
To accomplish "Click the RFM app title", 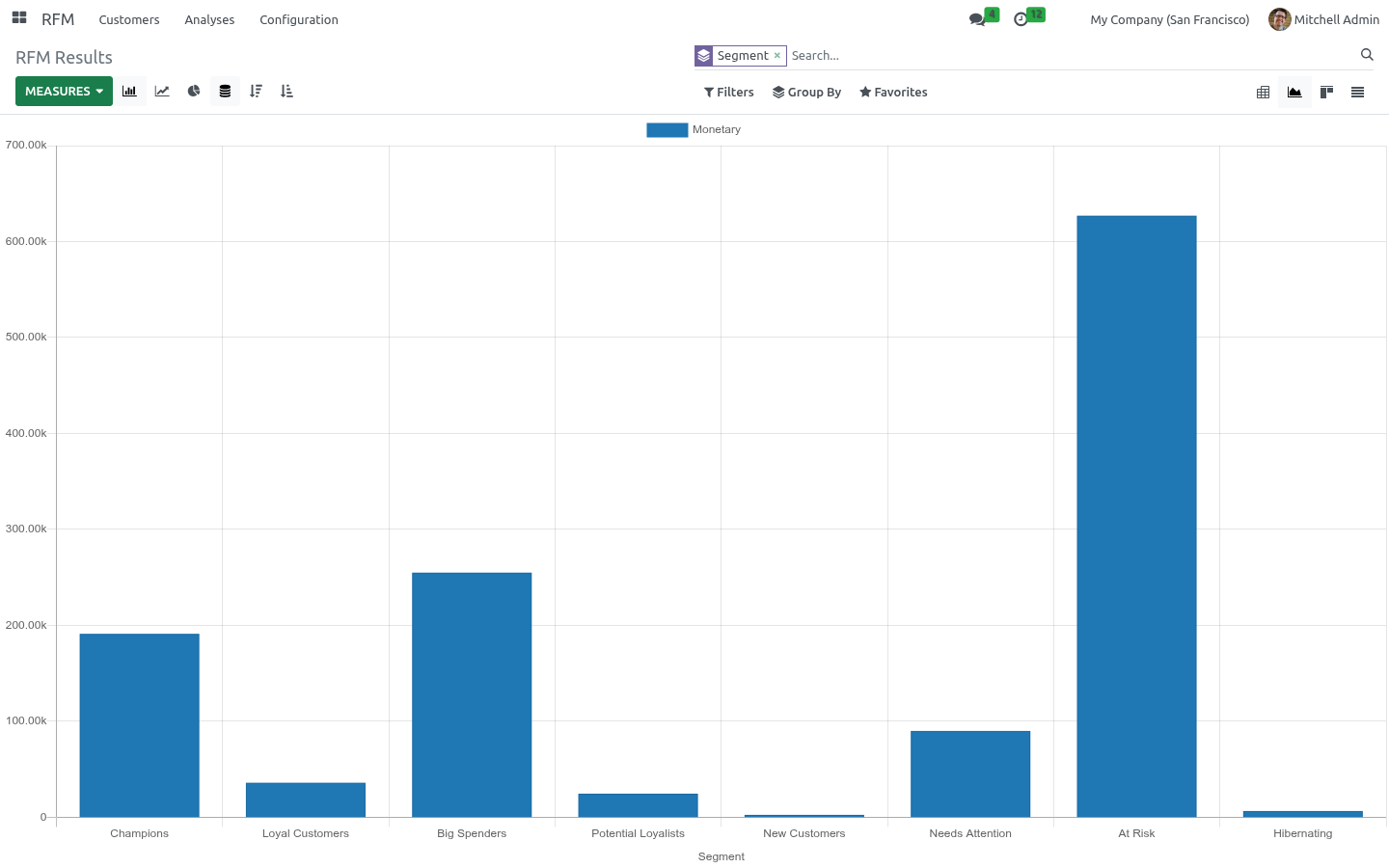I will pos(58,19).
